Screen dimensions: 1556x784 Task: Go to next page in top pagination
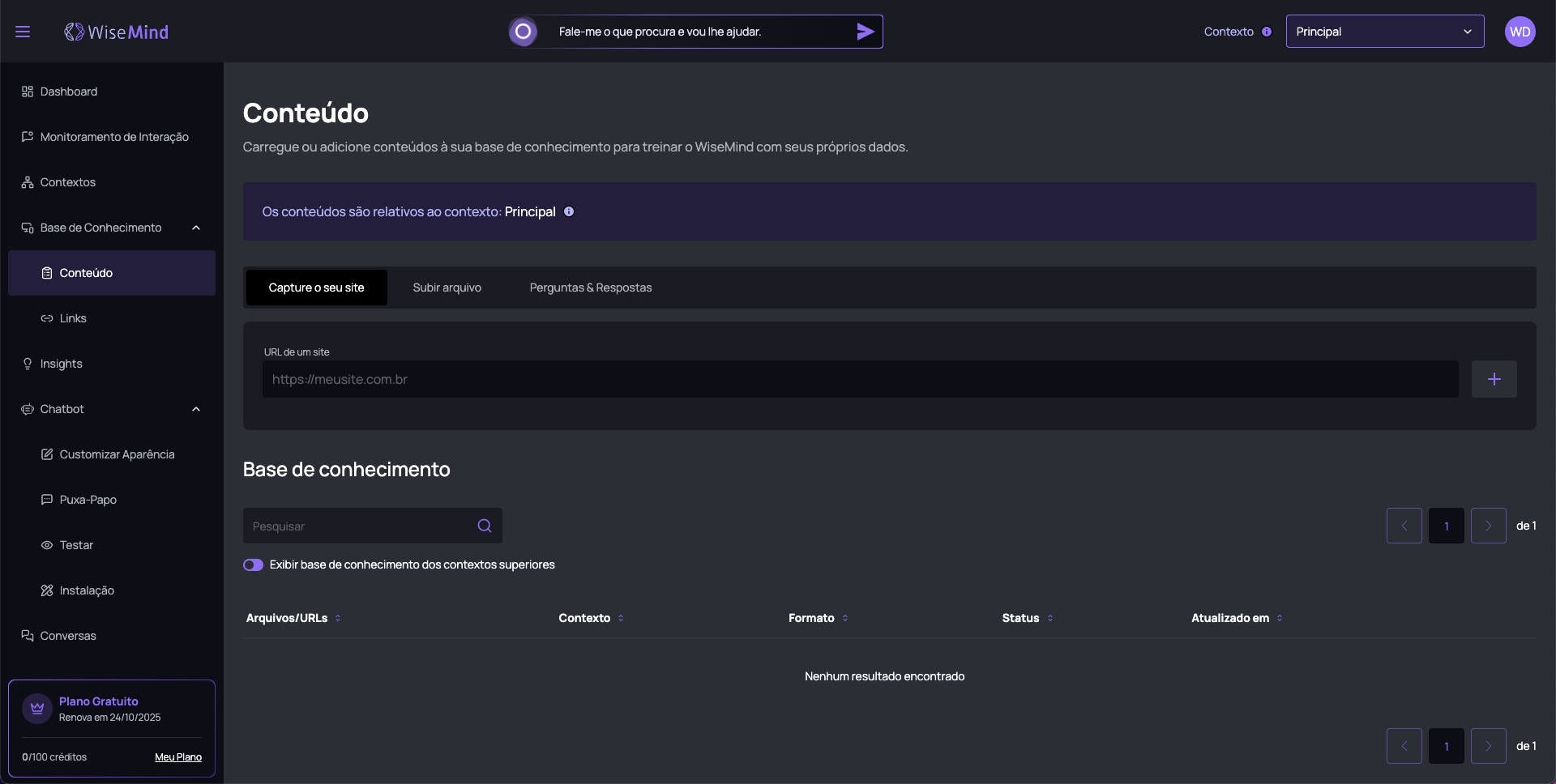pos(1488,526)
